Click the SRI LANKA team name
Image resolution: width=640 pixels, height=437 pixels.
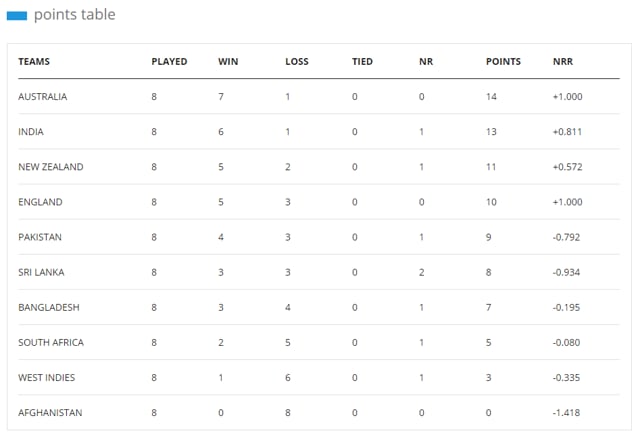pos(41,272)
